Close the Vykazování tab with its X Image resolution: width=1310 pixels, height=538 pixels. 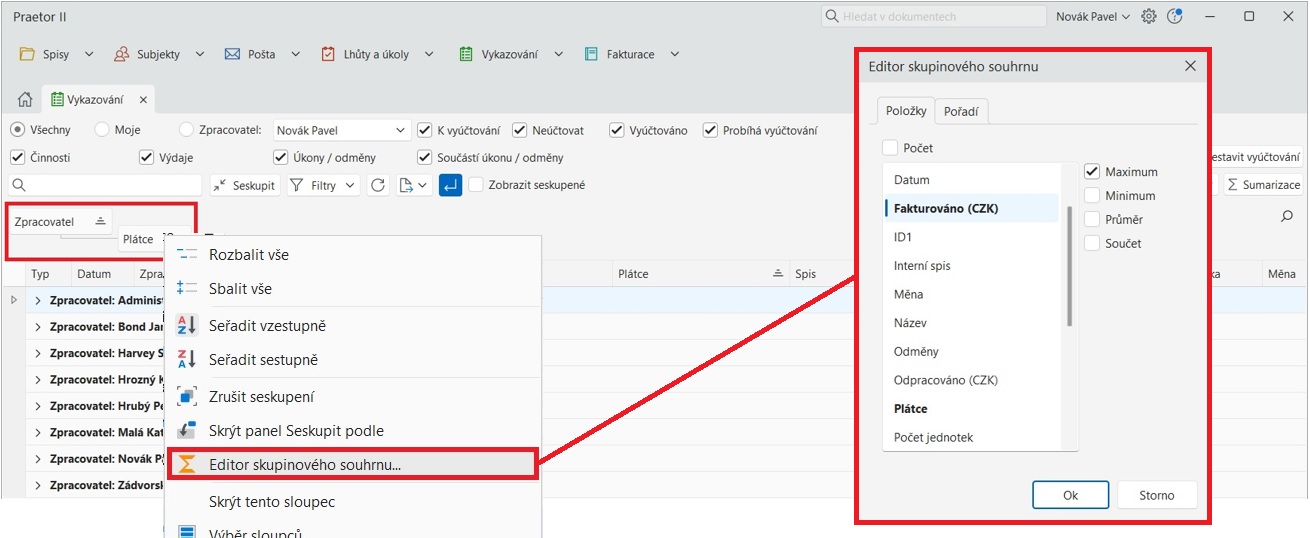[143, 100]
